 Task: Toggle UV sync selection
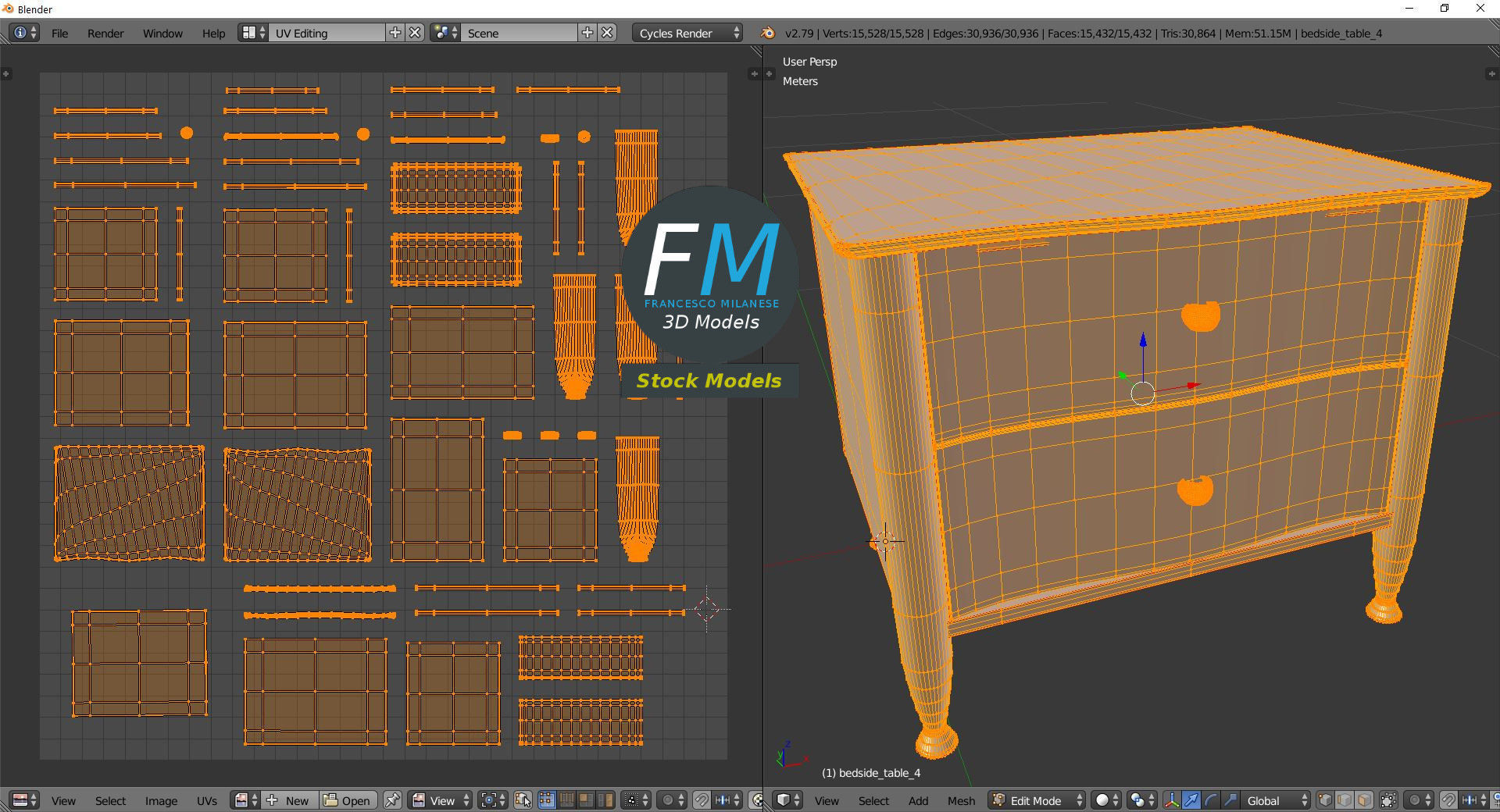[523, 800]
